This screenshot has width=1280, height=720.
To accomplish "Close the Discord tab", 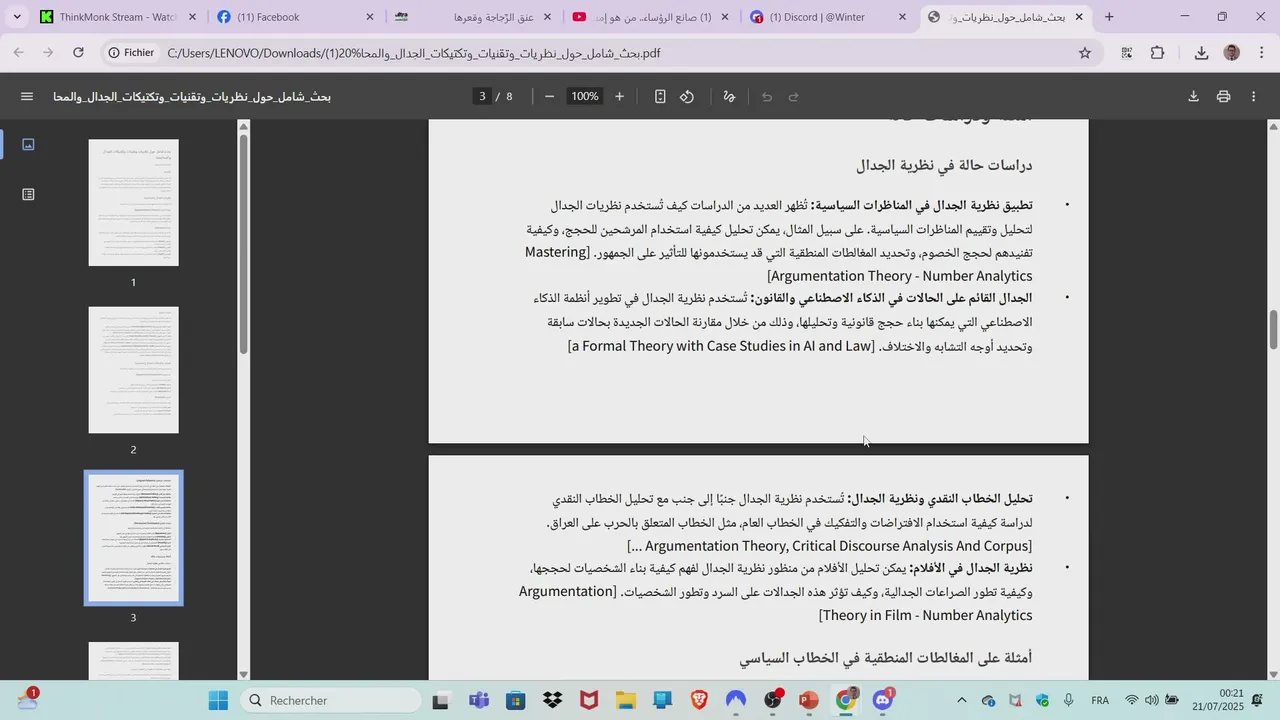I will [903, 17].
